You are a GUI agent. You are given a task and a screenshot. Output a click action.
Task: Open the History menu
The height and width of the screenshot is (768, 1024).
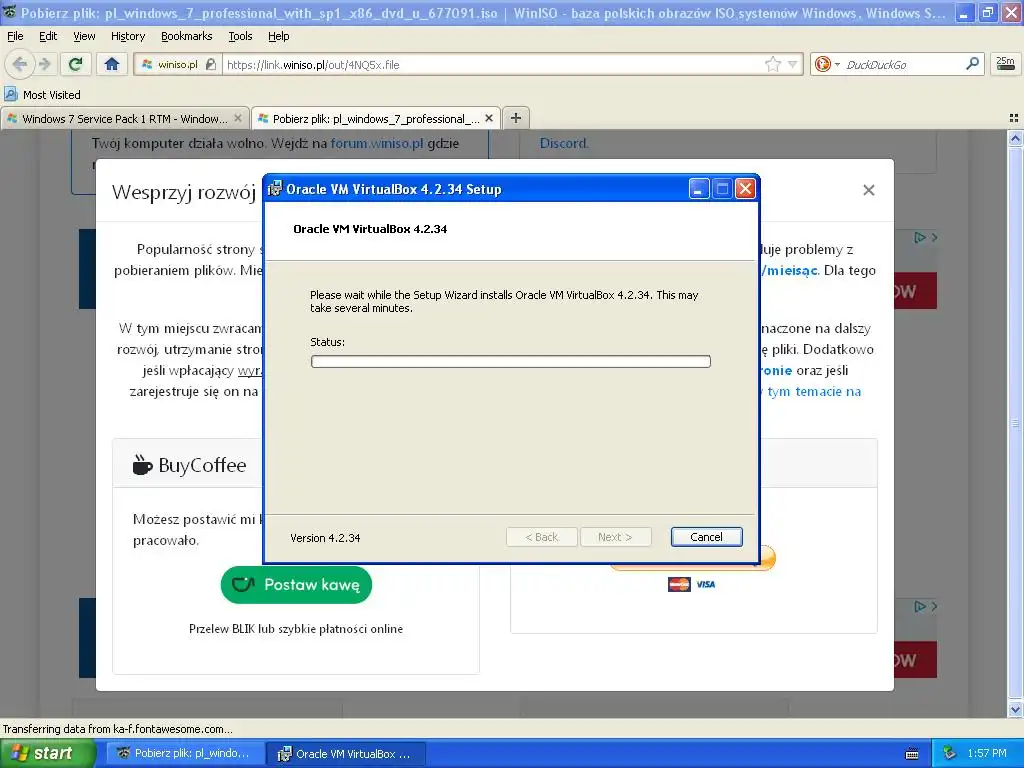(x=127, y=36)
